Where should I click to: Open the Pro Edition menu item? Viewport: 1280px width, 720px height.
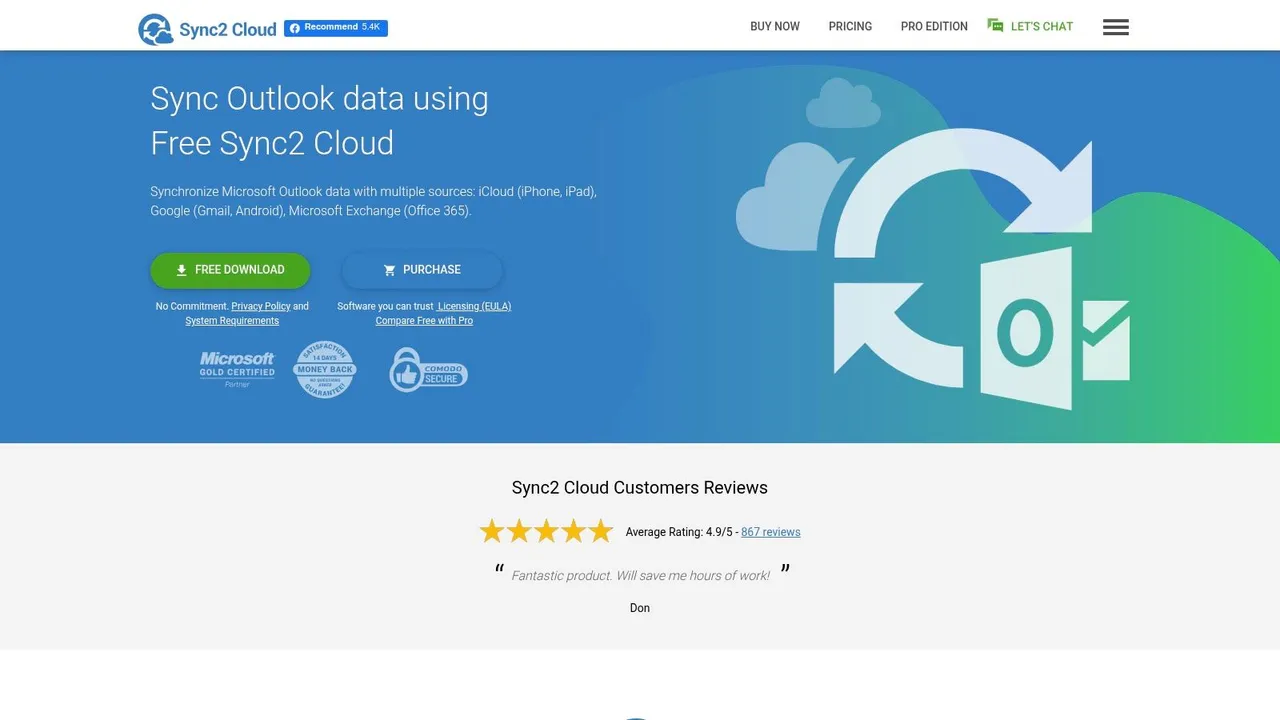(934, 27)
